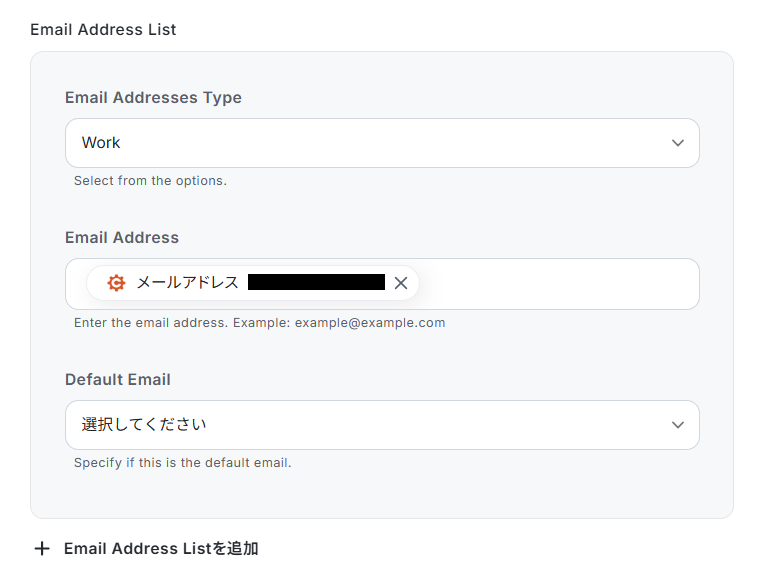Click the orange gear icon in the メールアドレス chip
Viewport: 780px width, 569px height.
coord(116,283)
